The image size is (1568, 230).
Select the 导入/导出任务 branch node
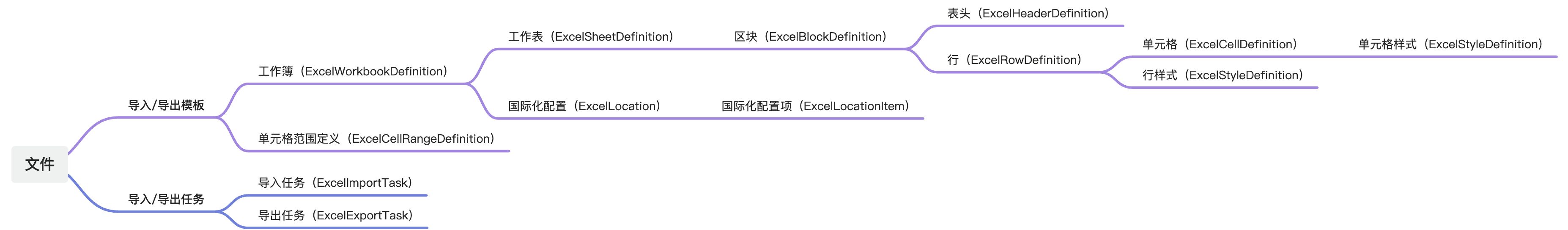pos(166,200)
